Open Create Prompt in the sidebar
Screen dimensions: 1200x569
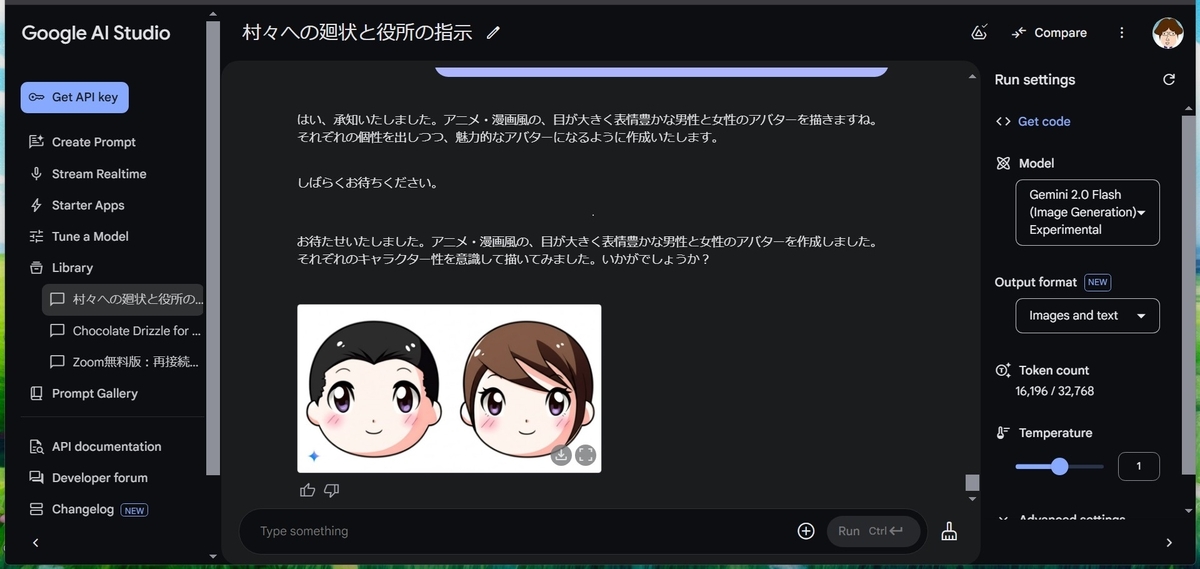(x=83, y=142)
